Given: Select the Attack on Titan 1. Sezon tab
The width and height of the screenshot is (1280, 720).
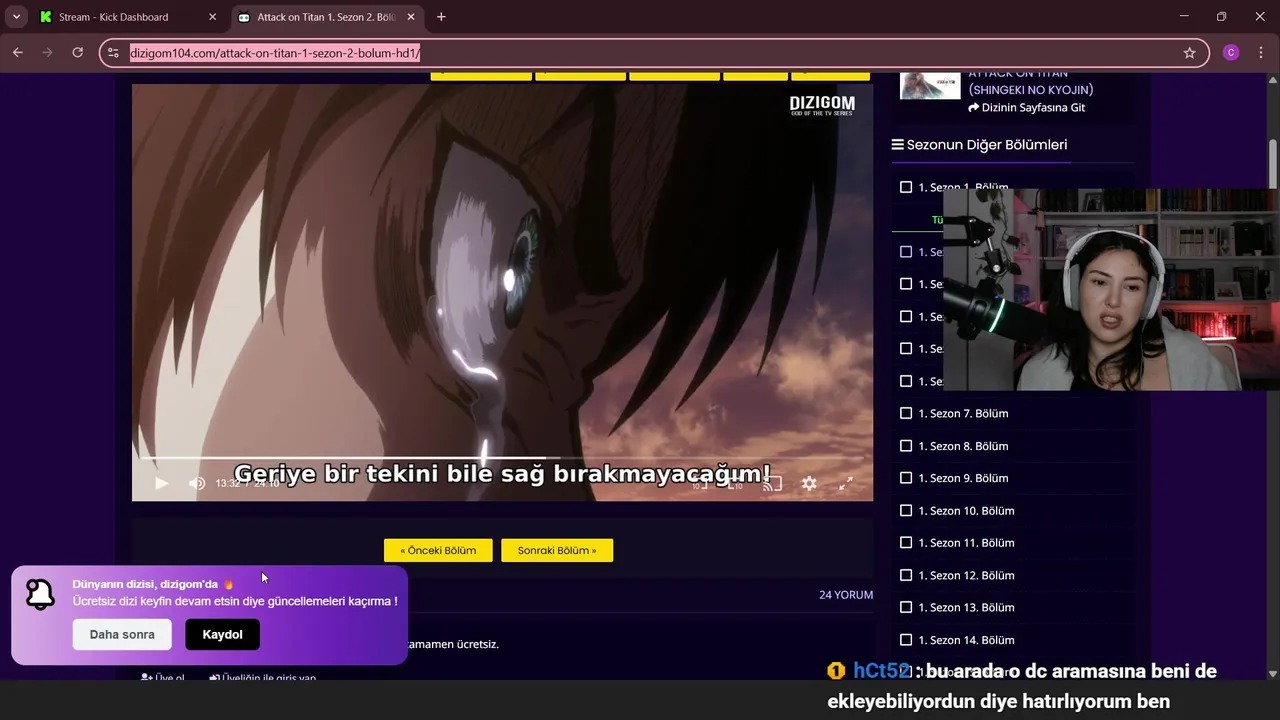Looking at the screenshot, I should (326, 17).
